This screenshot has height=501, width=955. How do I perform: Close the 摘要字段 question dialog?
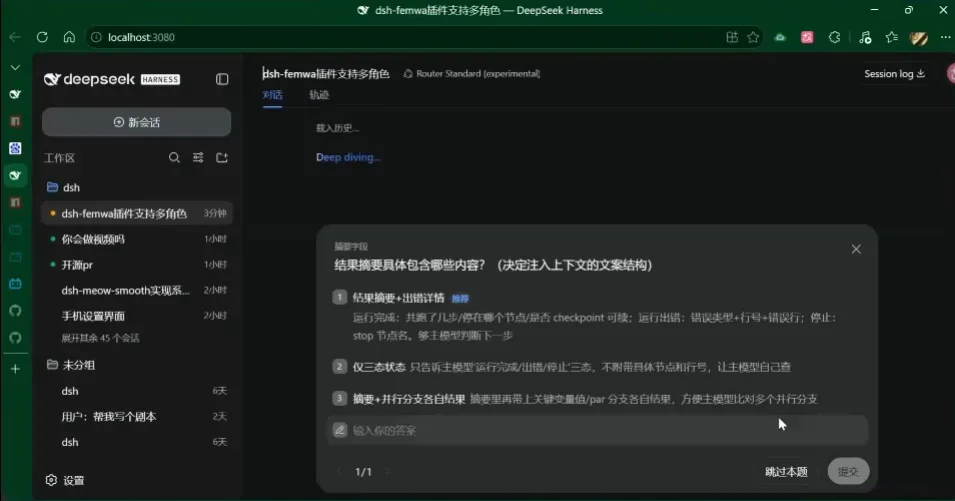click(x=856, y=249)
